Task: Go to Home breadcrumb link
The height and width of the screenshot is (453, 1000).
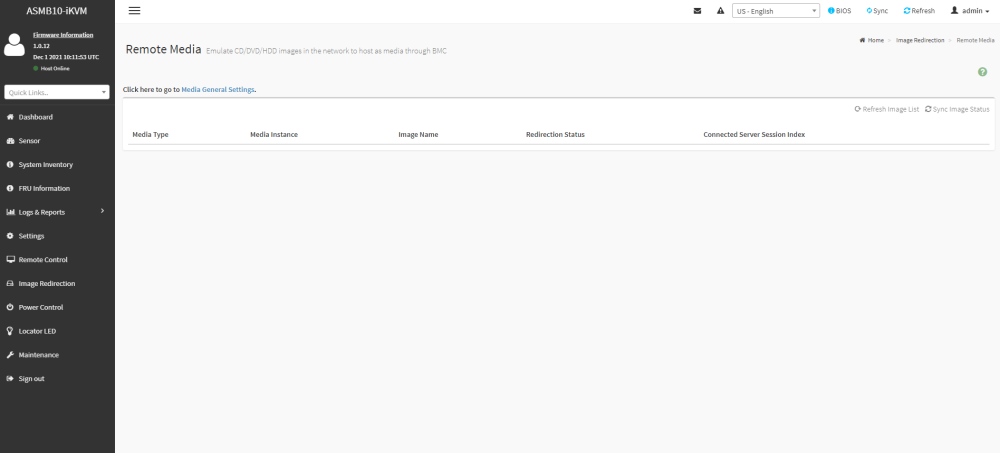Action: point(871,40)
